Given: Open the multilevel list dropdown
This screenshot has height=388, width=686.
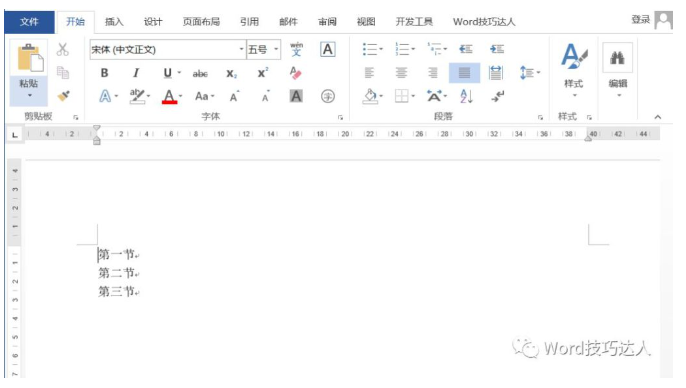Looking at the screenshot, I should (x=445, y=49).
